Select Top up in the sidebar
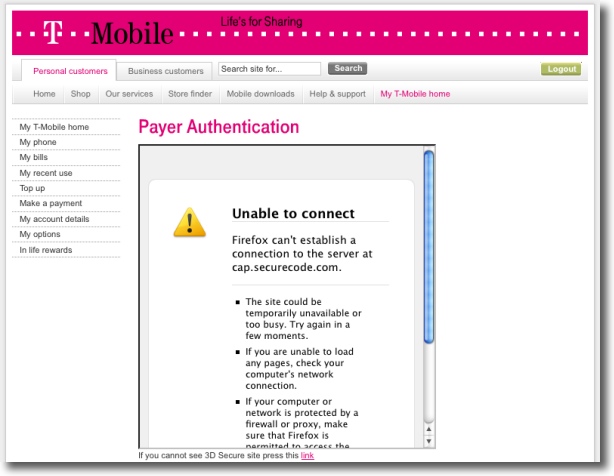This screenshot has height=476, width=614. point(32,188)
